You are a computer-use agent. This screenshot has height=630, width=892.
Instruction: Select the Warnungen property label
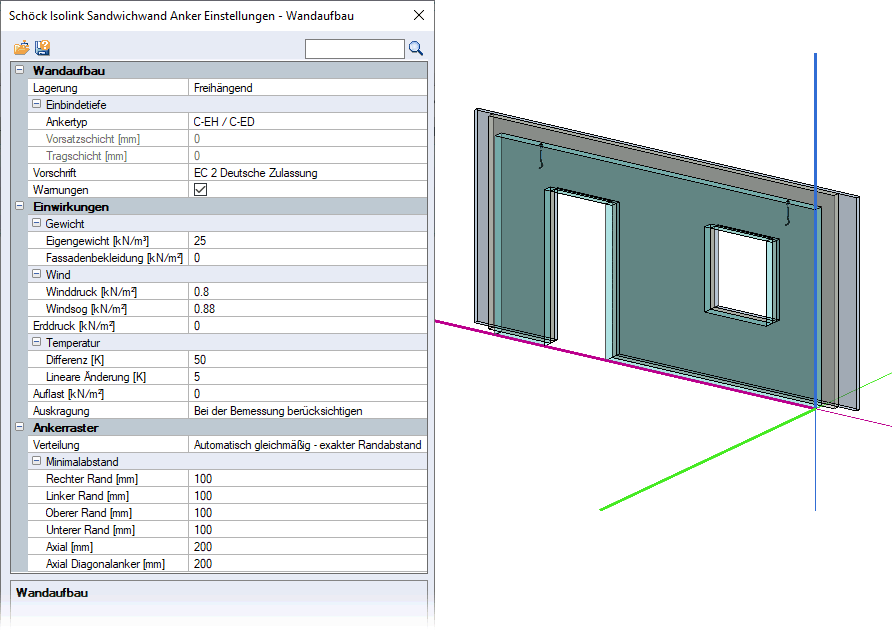tap(60, 190)
